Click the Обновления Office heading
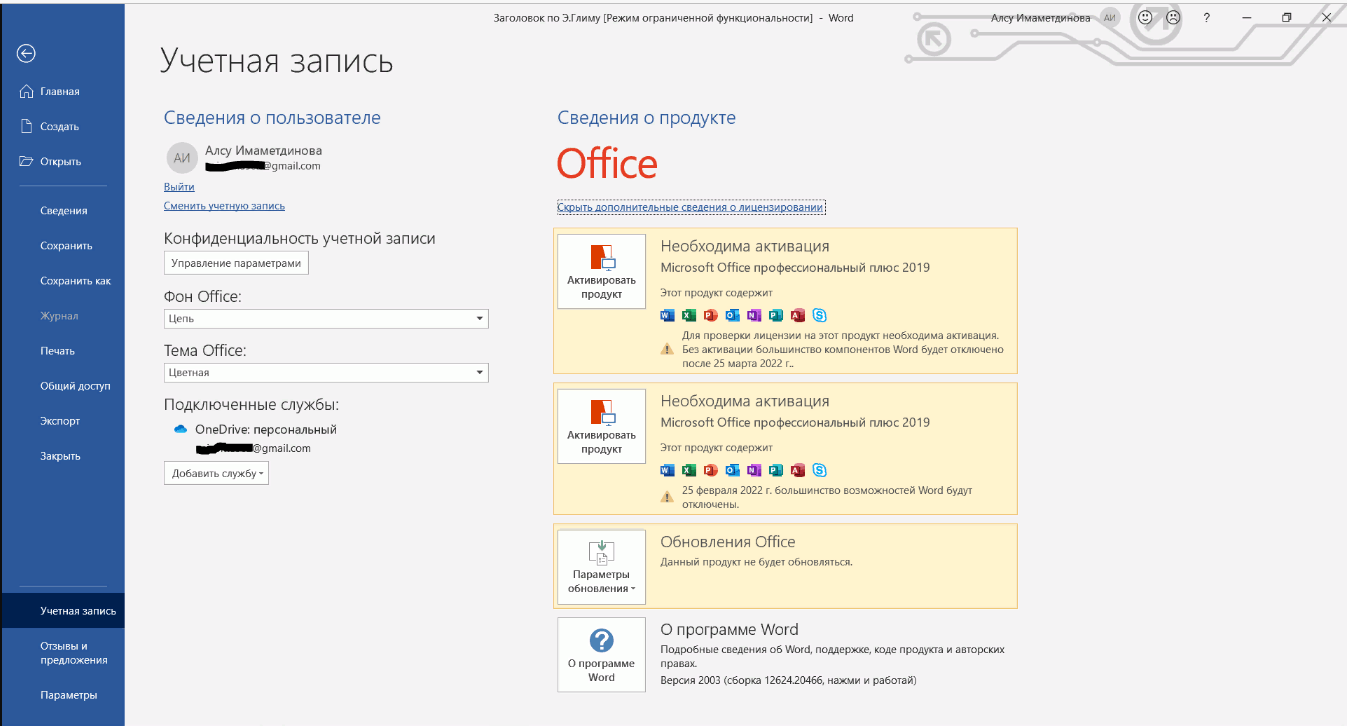The height and width of the screenshot is (726, 1347). coord(728,542)
